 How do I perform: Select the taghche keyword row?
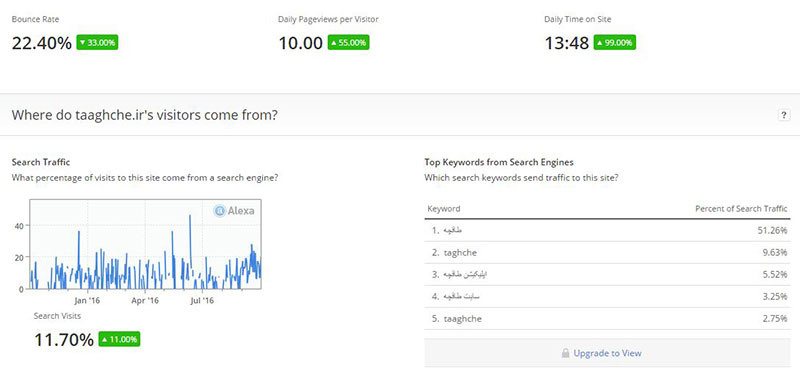coord(607,252)
